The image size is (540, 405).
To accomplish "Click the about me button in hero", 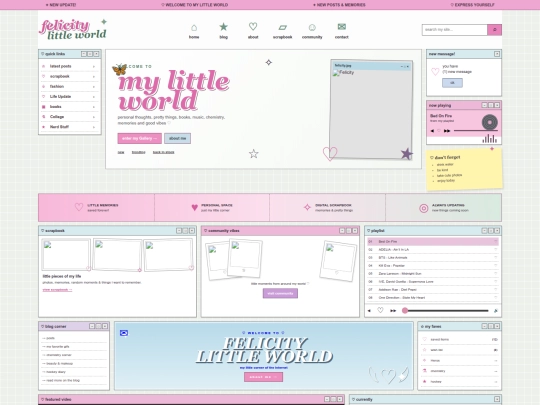I will [x=177, y=138].
